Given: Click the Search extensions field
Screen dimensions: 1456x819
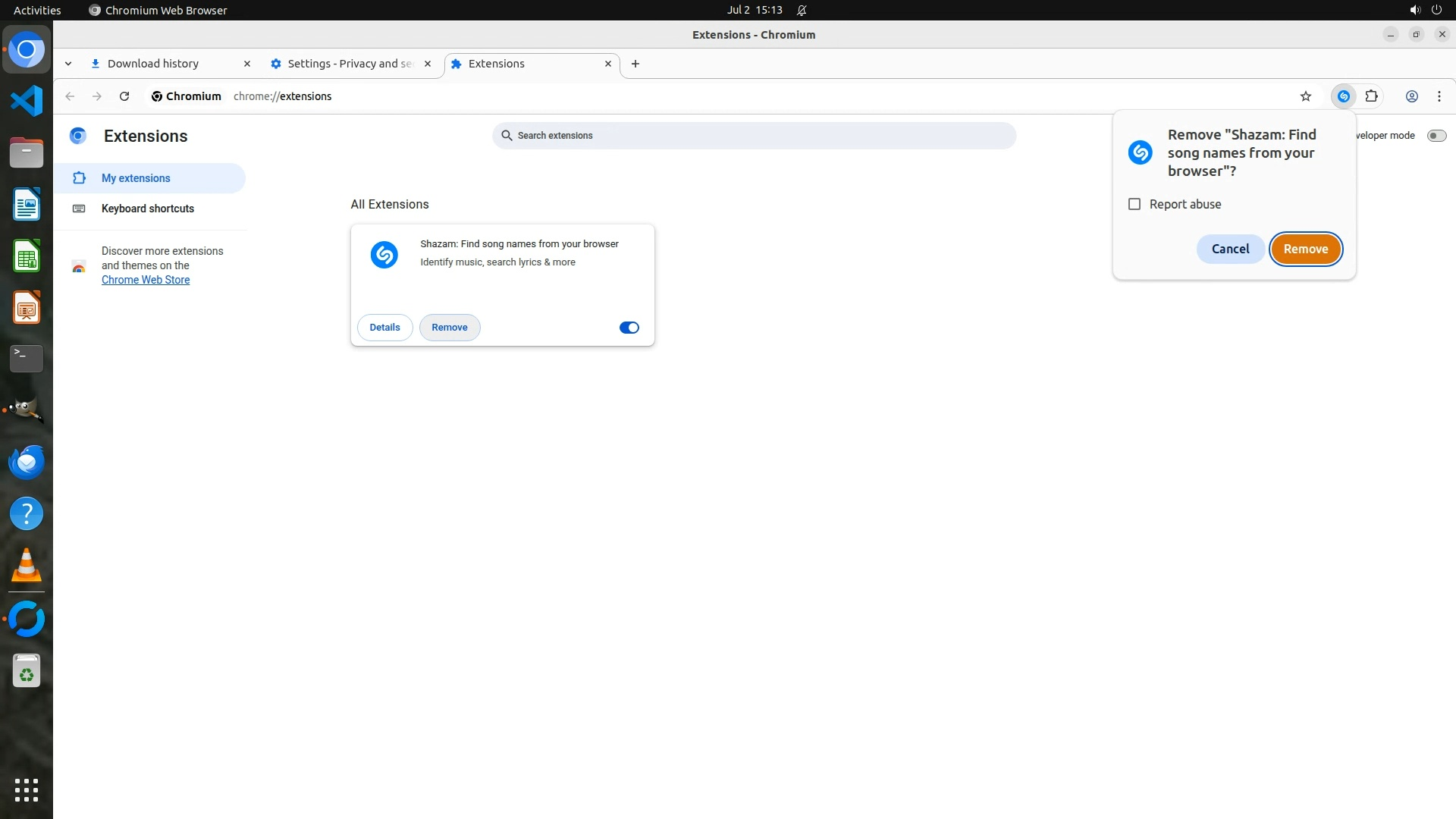Looking at the screenshot, I should (753, 136).
